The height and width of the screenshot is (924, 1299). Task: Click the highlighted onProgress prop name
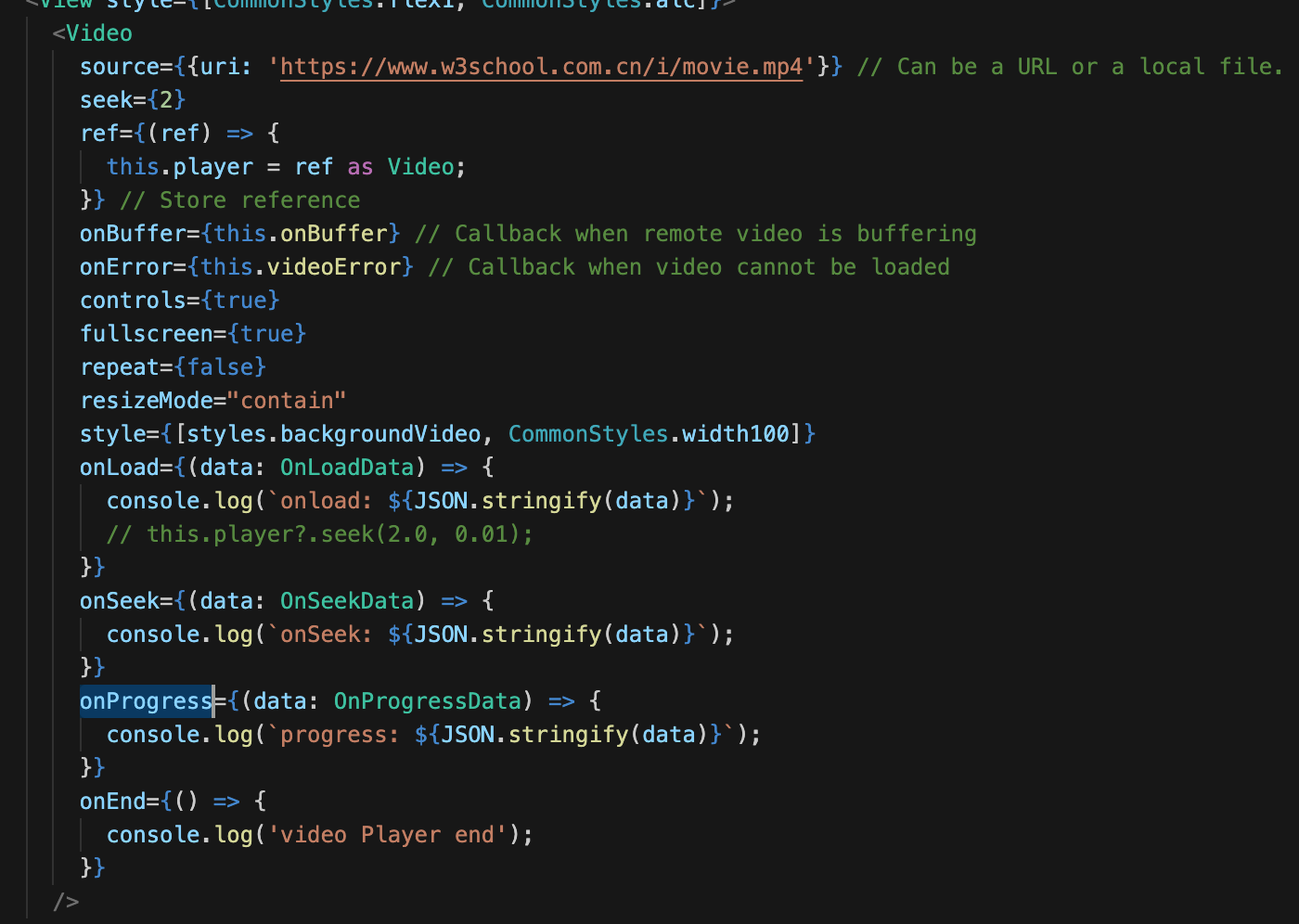click(145, 700)
